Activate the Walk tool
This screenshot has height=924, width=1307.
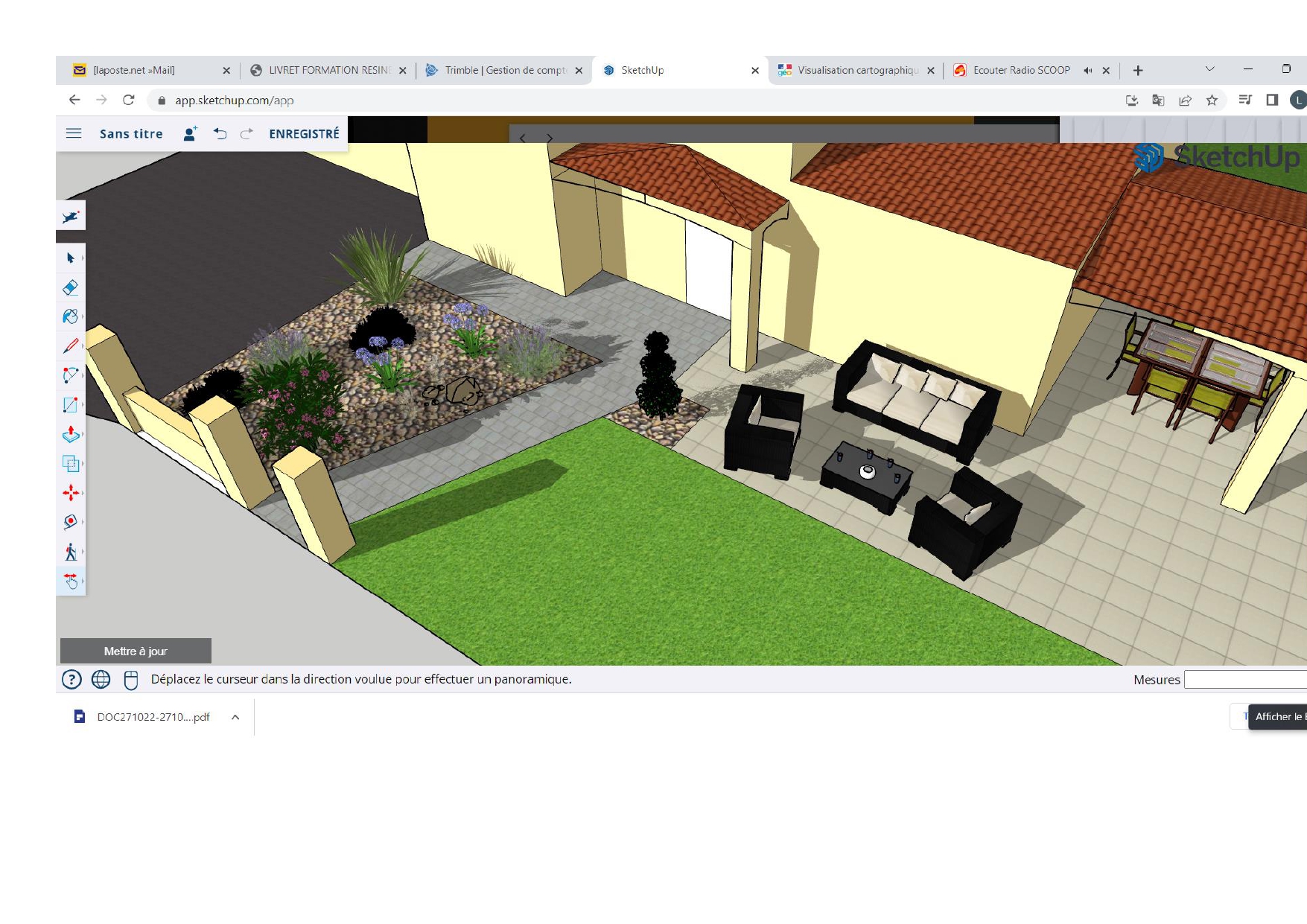[x=71, y=552]
